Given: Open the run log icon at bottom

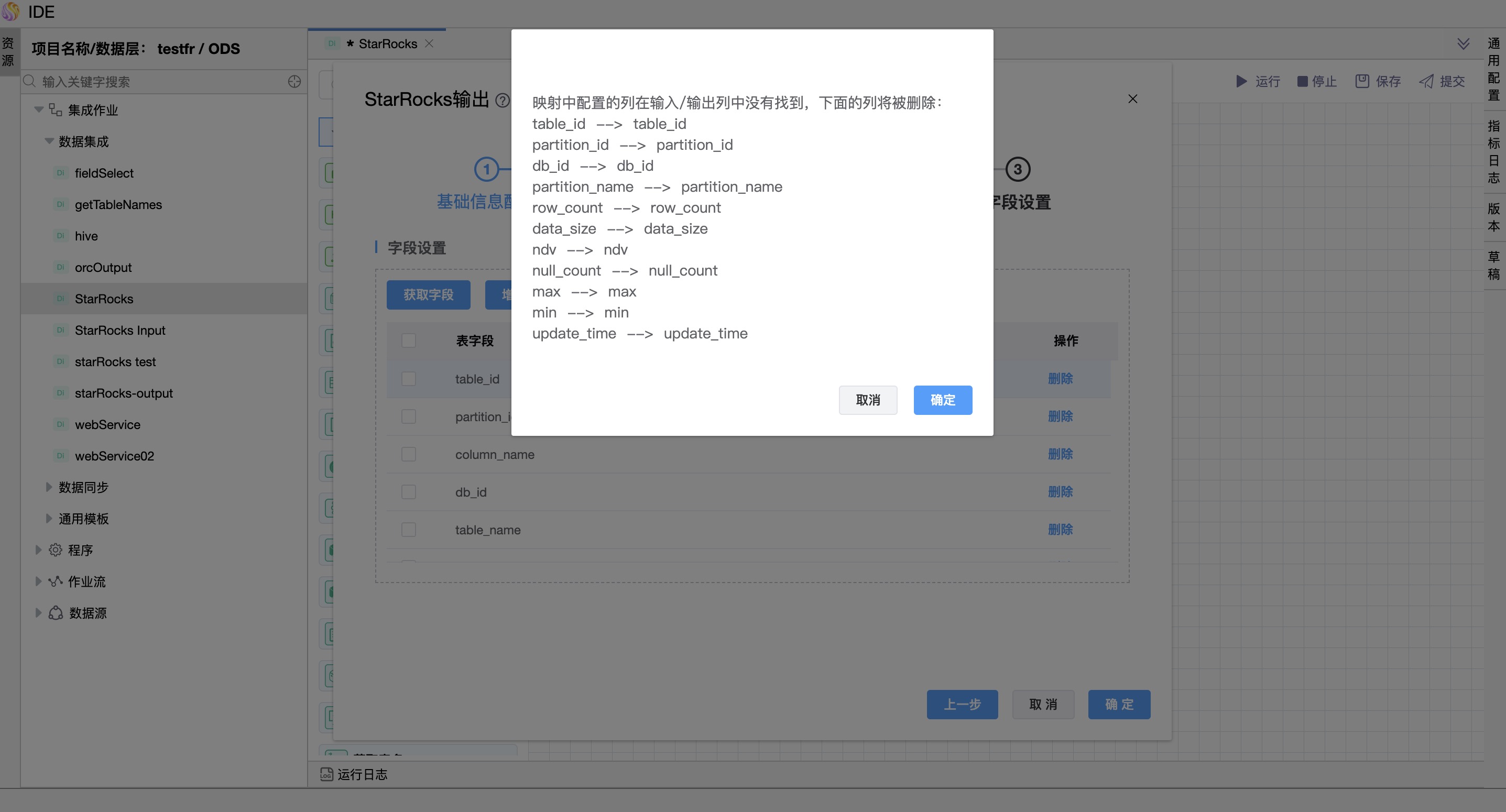Looking at the screenshot, I should [326, 774].
